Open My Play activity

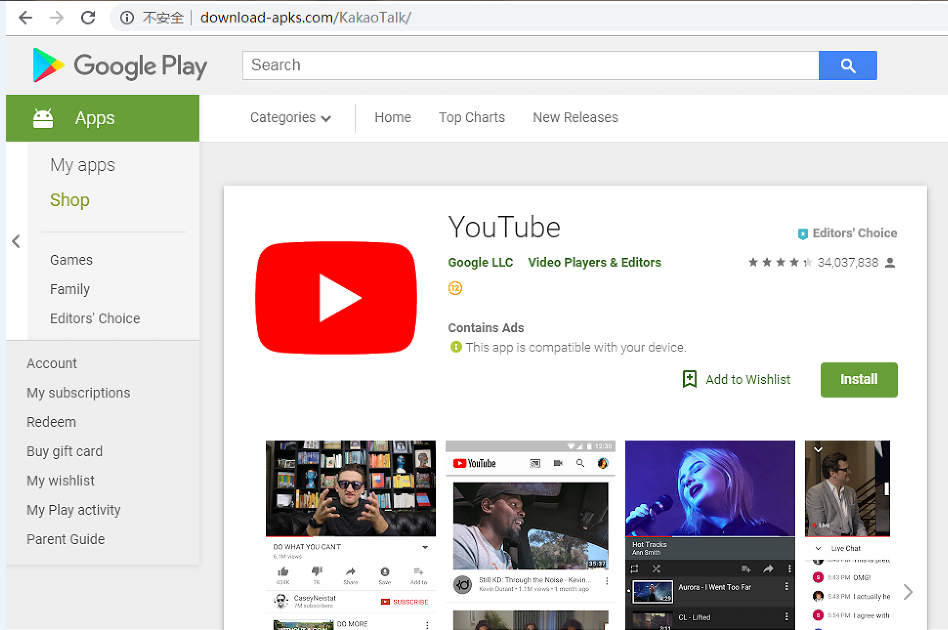point(73,510)
